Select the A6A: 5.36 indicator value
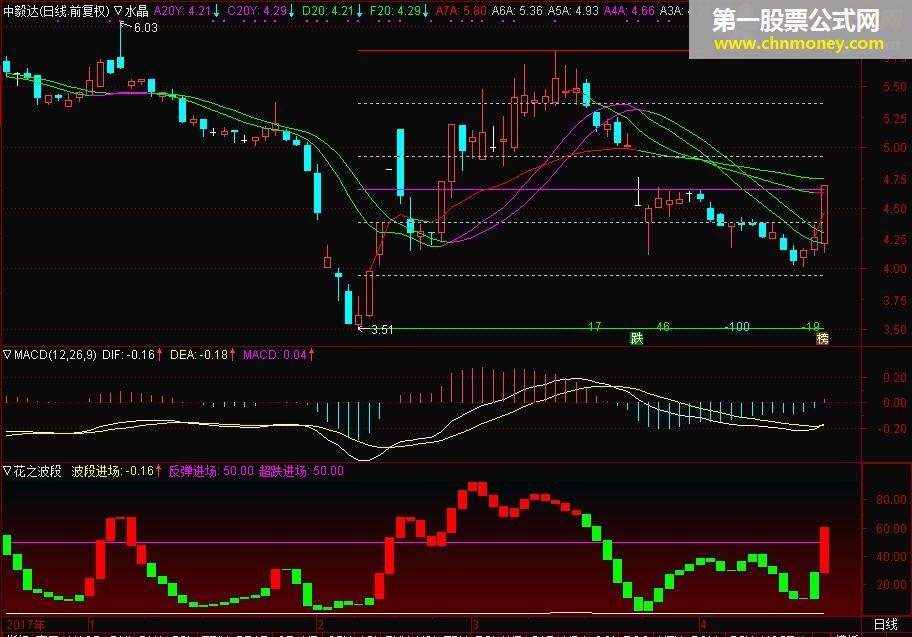Viewport: 912px width, 637px height. (x=516, y=10)
